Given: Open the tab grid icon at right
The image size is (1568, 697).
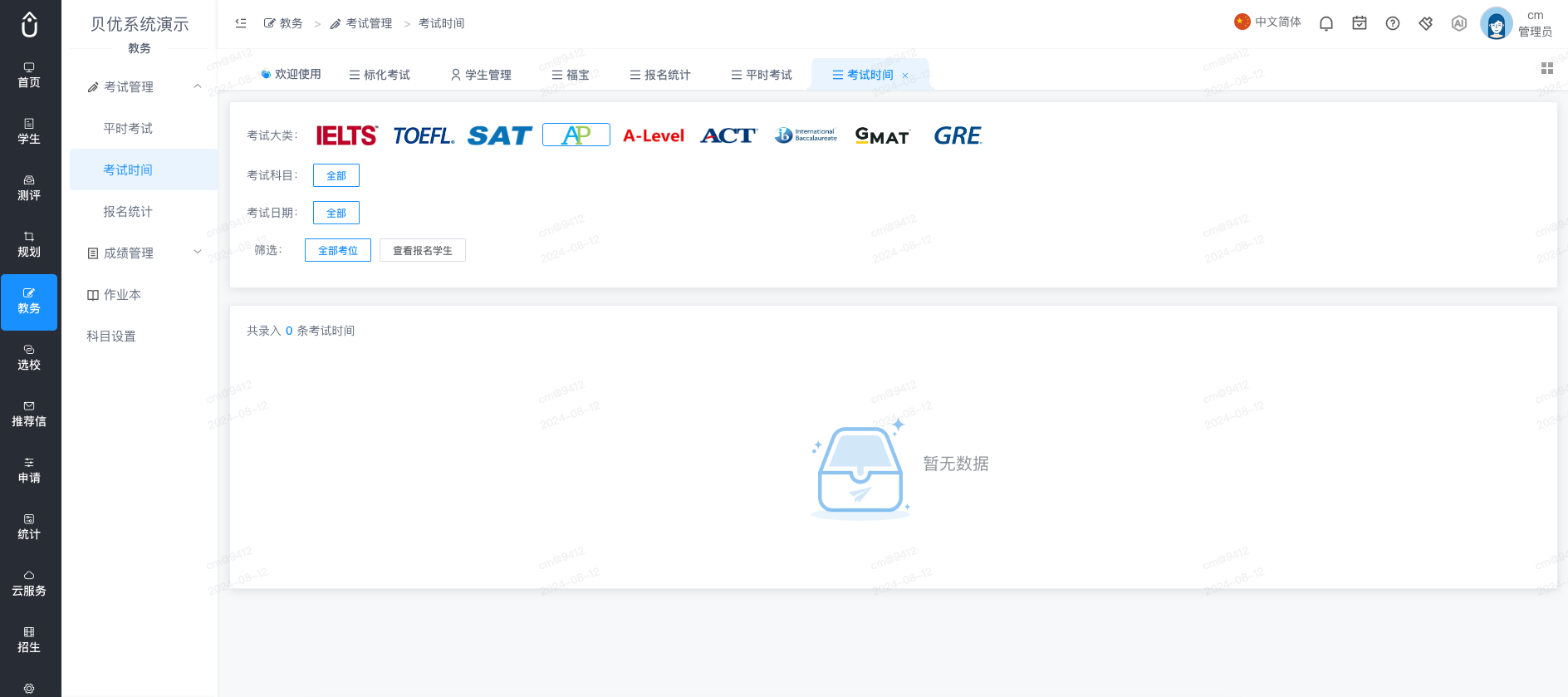Looking at the screenshot, I should (1547, 68).
